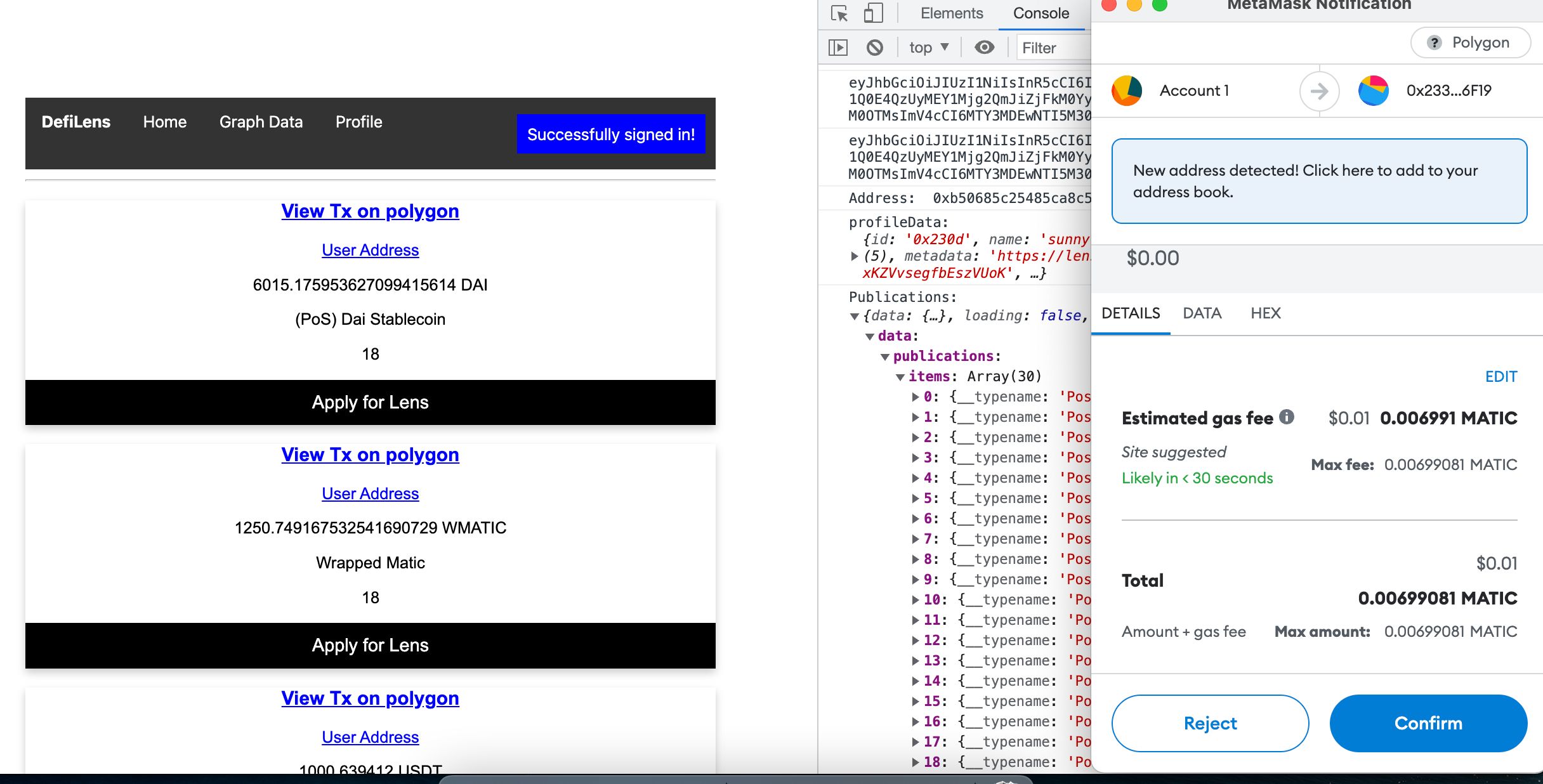Confirm the MetaMask transaction
Viewport: 1543px width, 784px height.
[x=1428, y=723]
